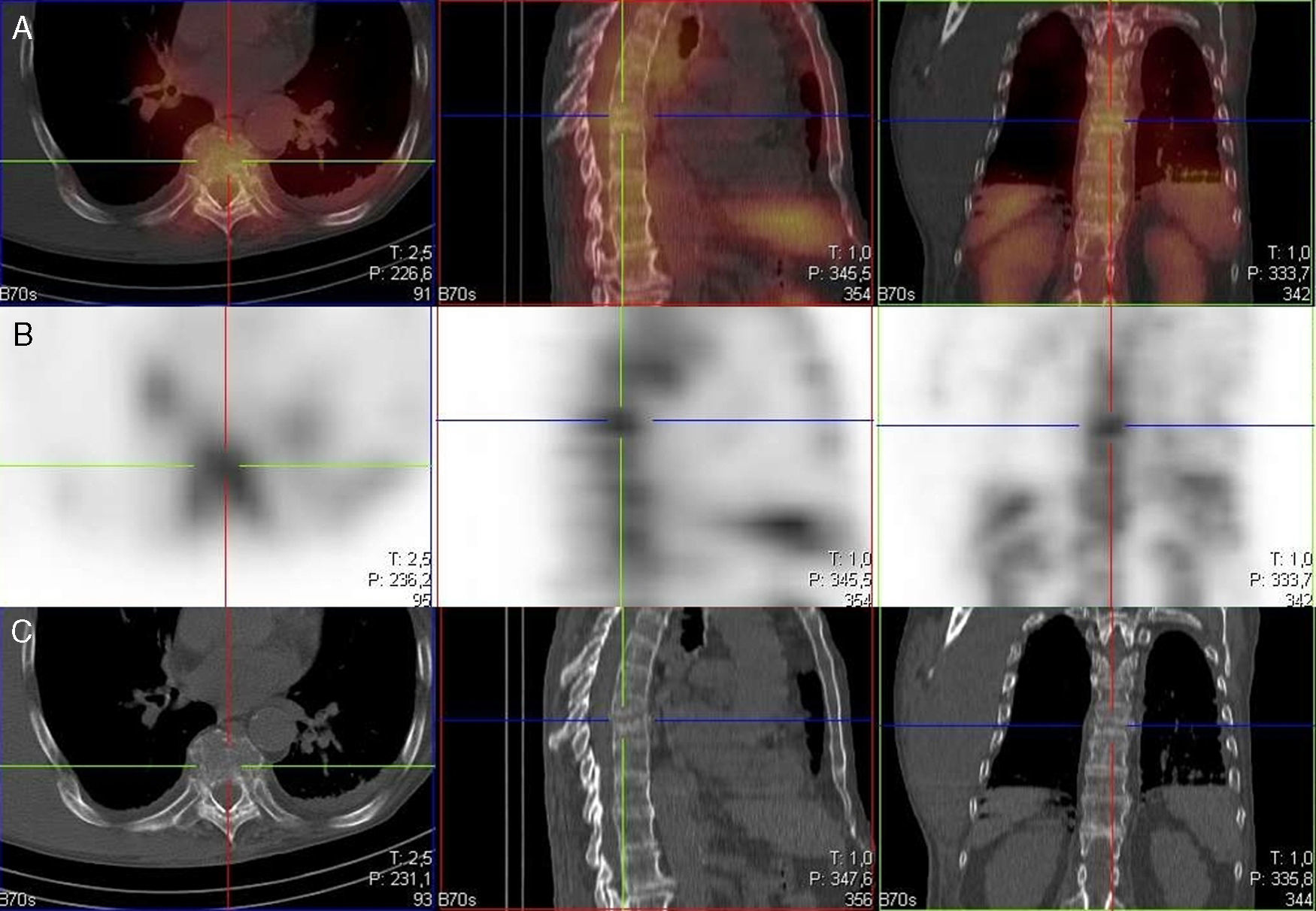Click crosshair center on fused axial vertebra
Screen dimensions: 1316x911
[226, 161]
